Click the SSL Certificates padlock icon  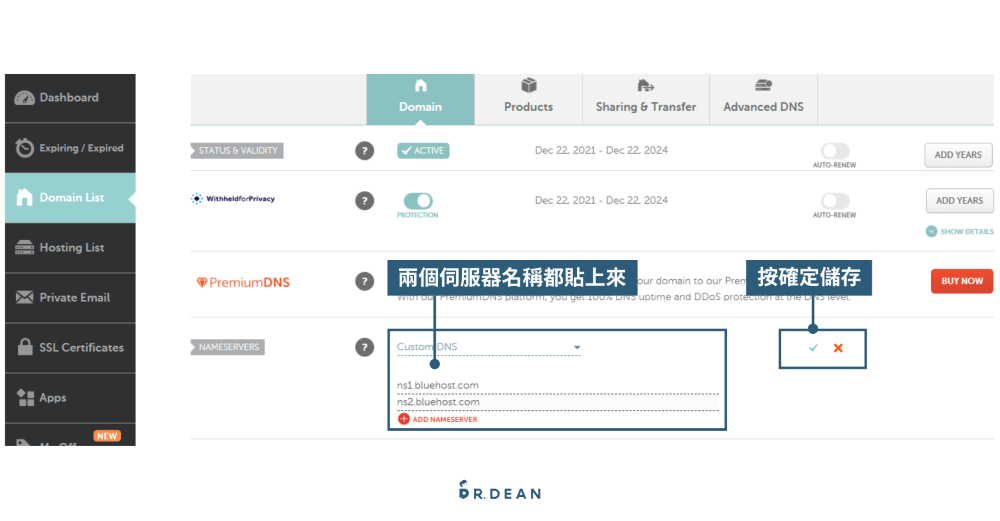click(25, 347)
